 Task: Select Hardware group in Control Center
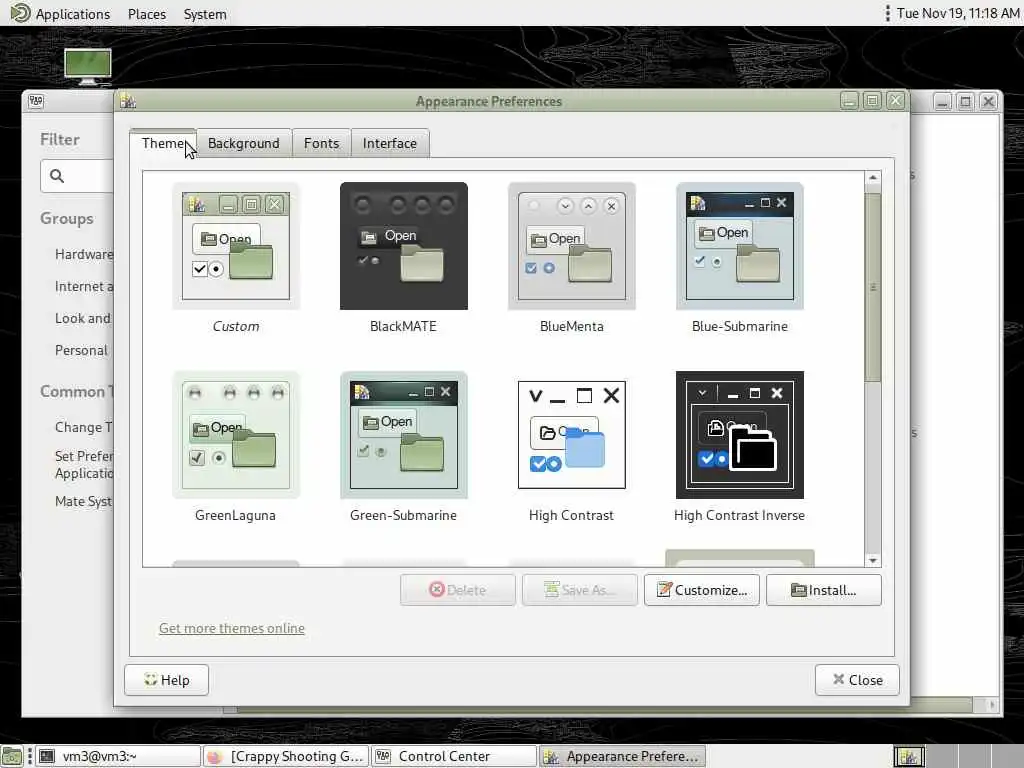(x=84, y=254)
